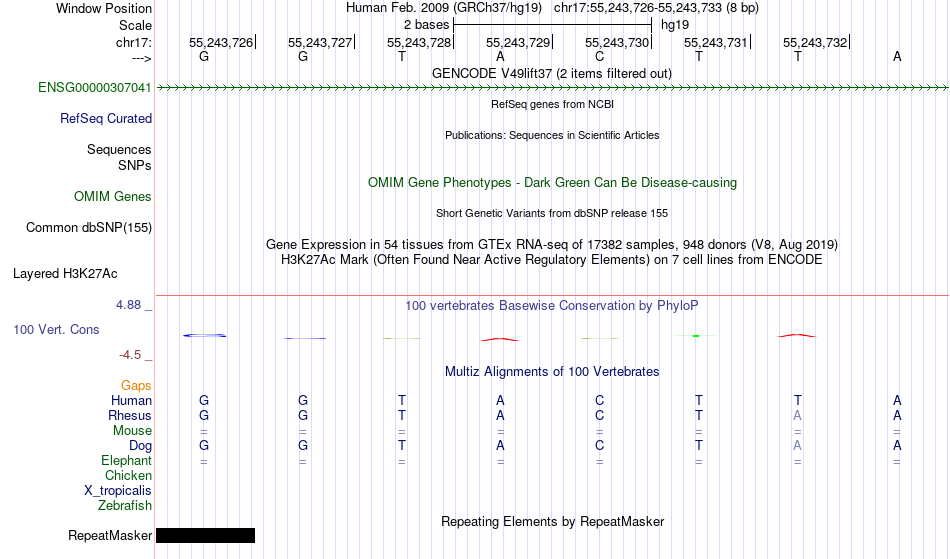Click Multiz Alignments of 100 Vertebrates title
The image size is (950, 559).
(x=552, y=372)
